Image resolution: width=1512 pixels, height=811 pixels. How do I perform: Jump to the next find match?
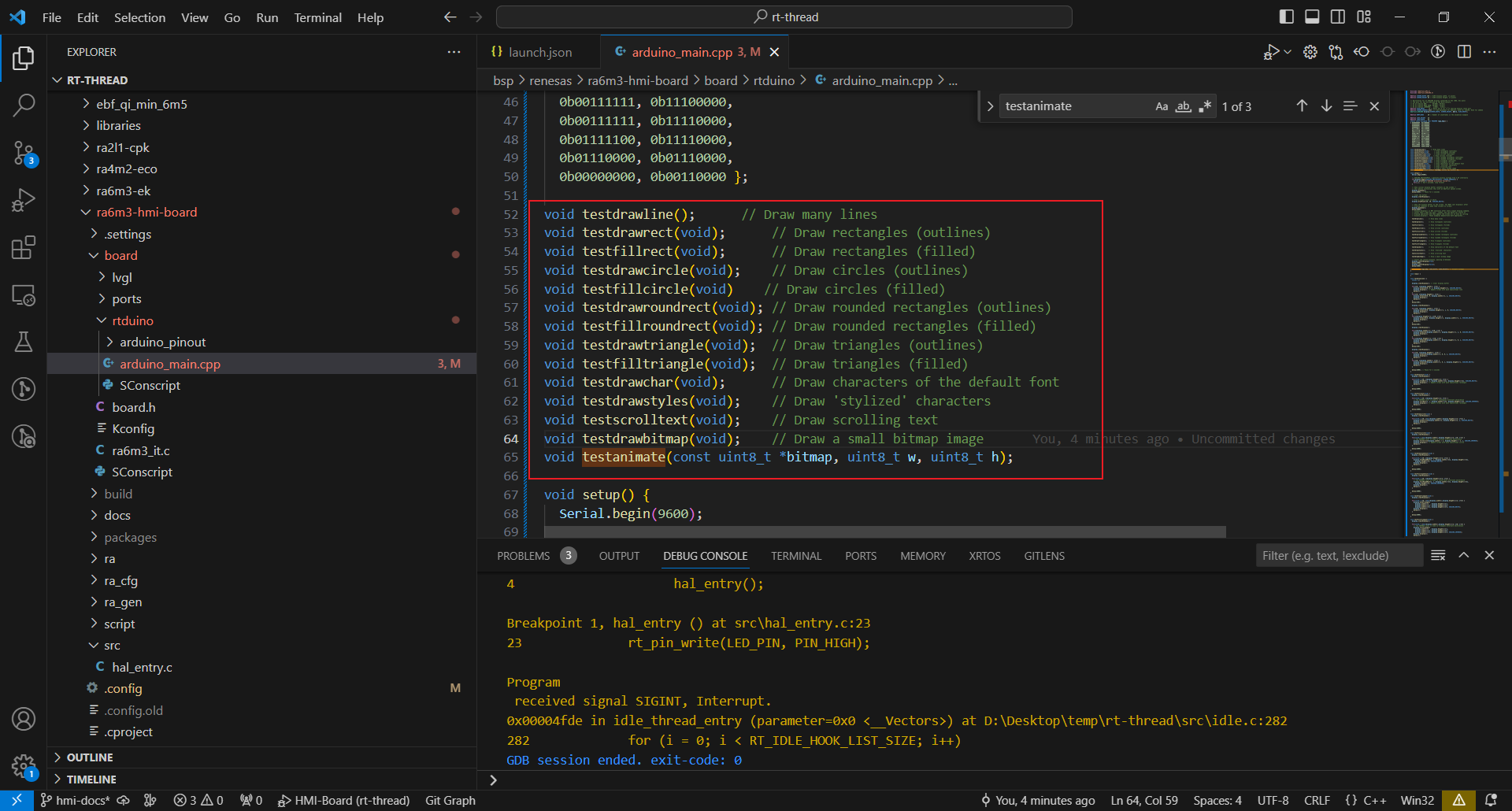1326,106
